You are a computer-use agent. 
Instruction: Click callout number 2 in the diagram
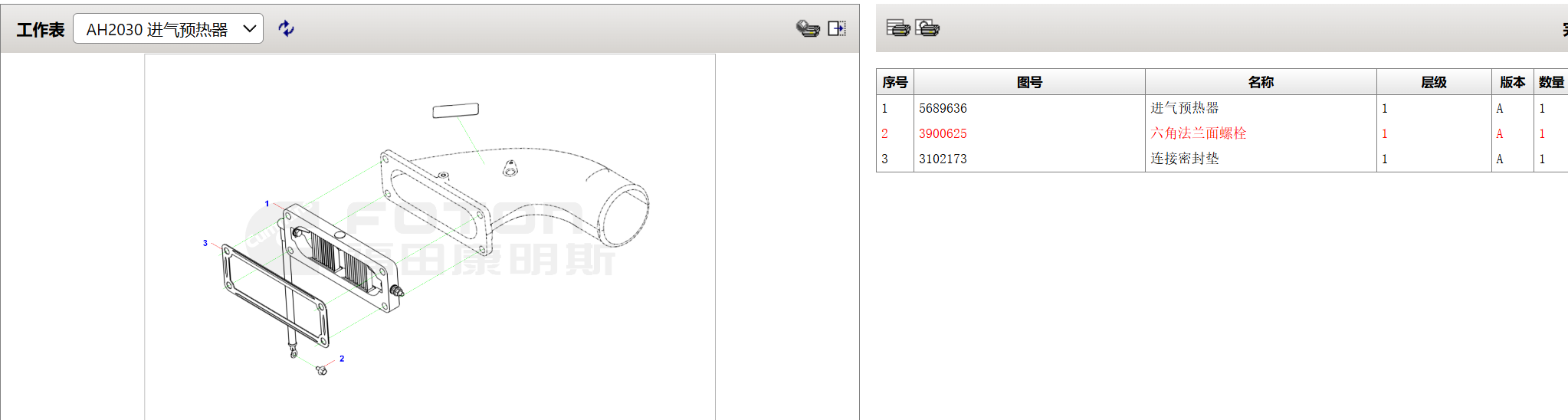coord(342,359)
